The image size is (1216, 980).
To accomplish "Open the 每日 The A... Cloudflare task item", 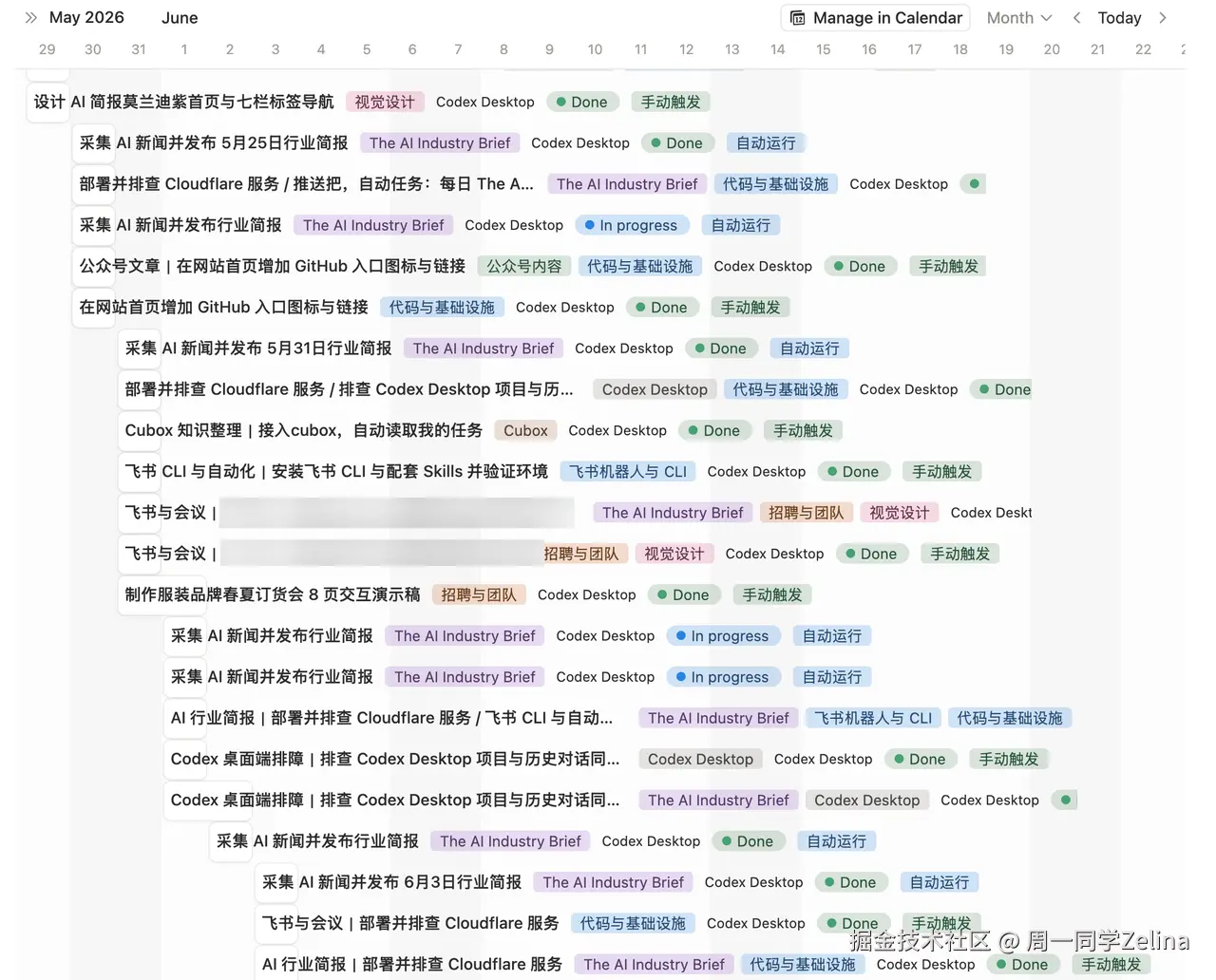I will [307, 183].
